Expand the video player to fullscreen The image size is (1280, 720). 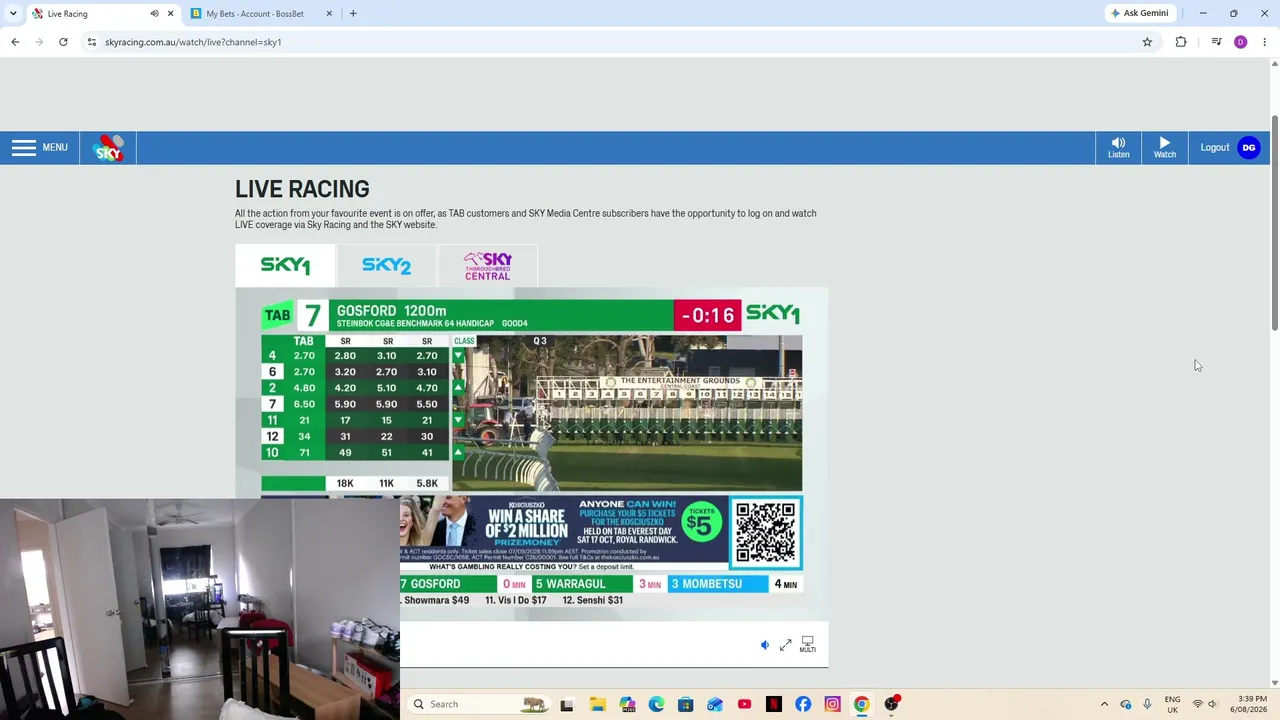786,645
